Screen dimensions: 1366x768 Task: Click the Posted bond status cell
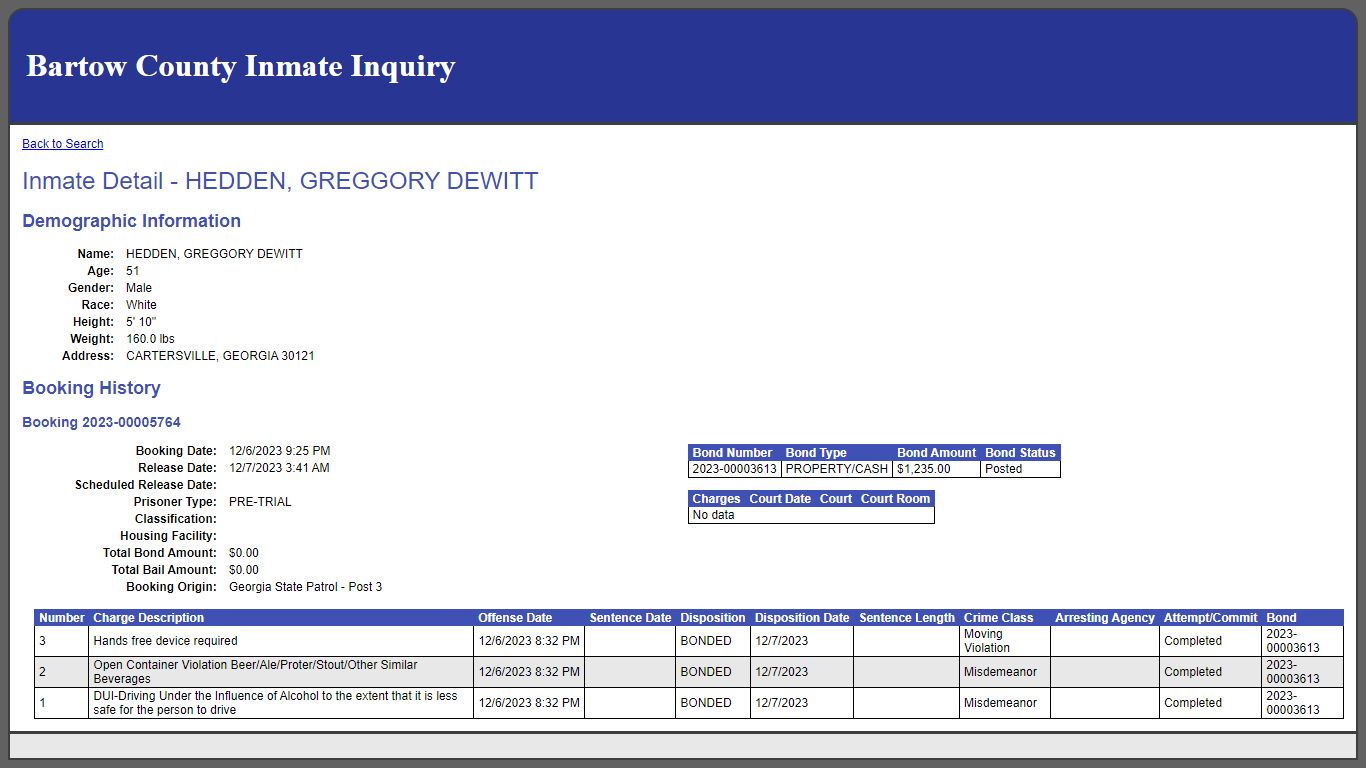click(x=1020, y=469)
